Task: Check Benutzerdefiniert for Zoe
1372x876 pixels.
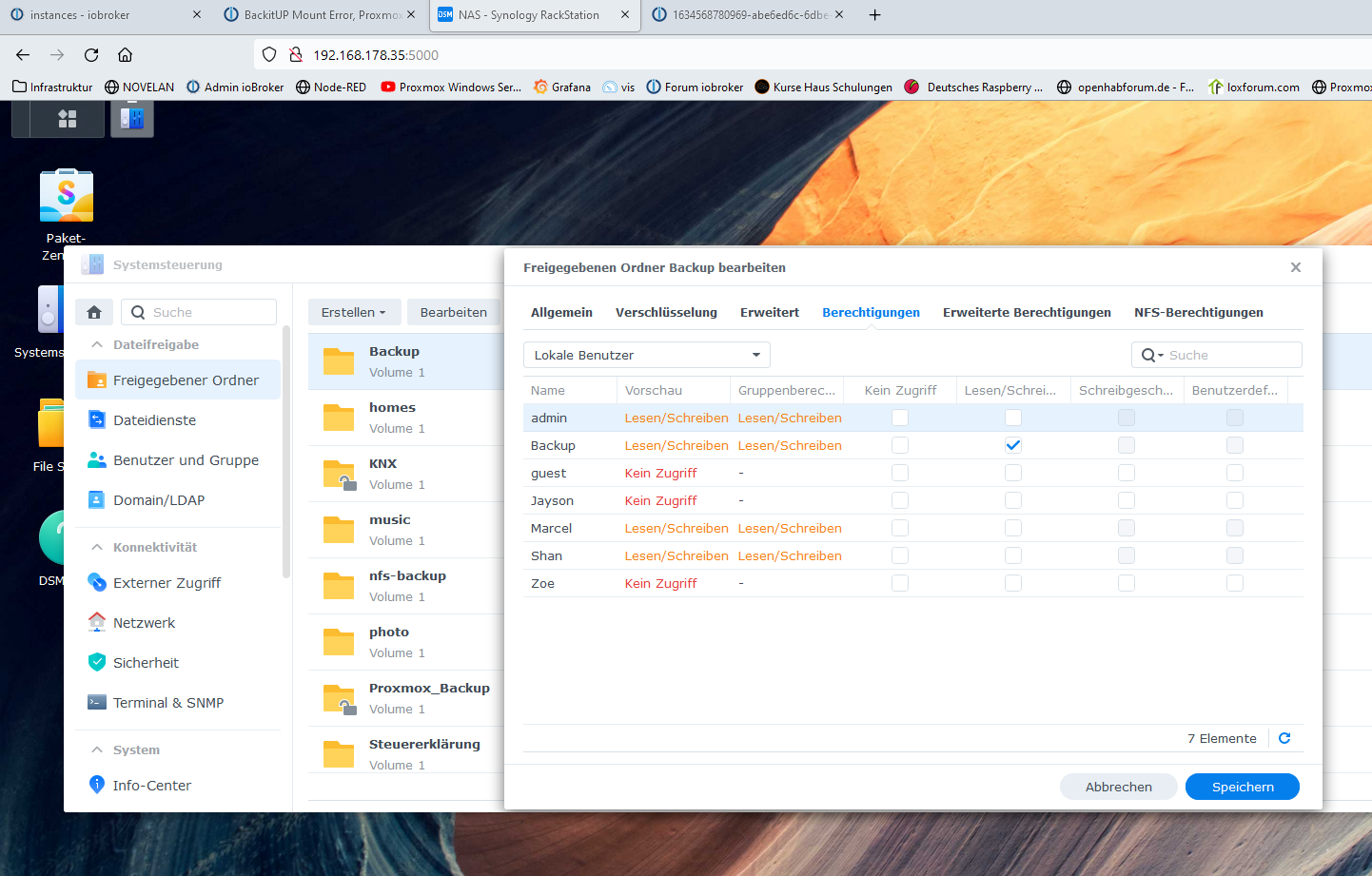Action: [1235, 583]
